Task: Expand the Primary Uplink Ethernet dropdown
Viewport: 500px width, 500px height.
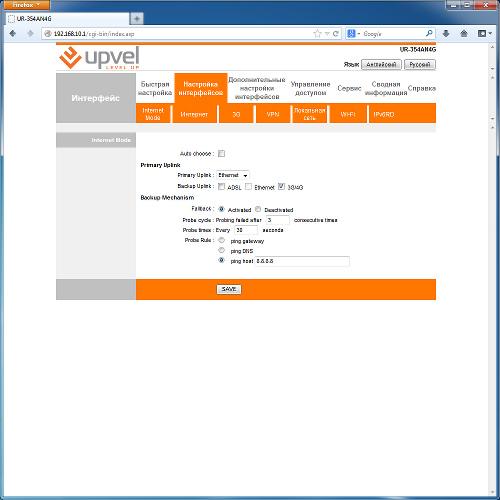Action: (233, 175)
